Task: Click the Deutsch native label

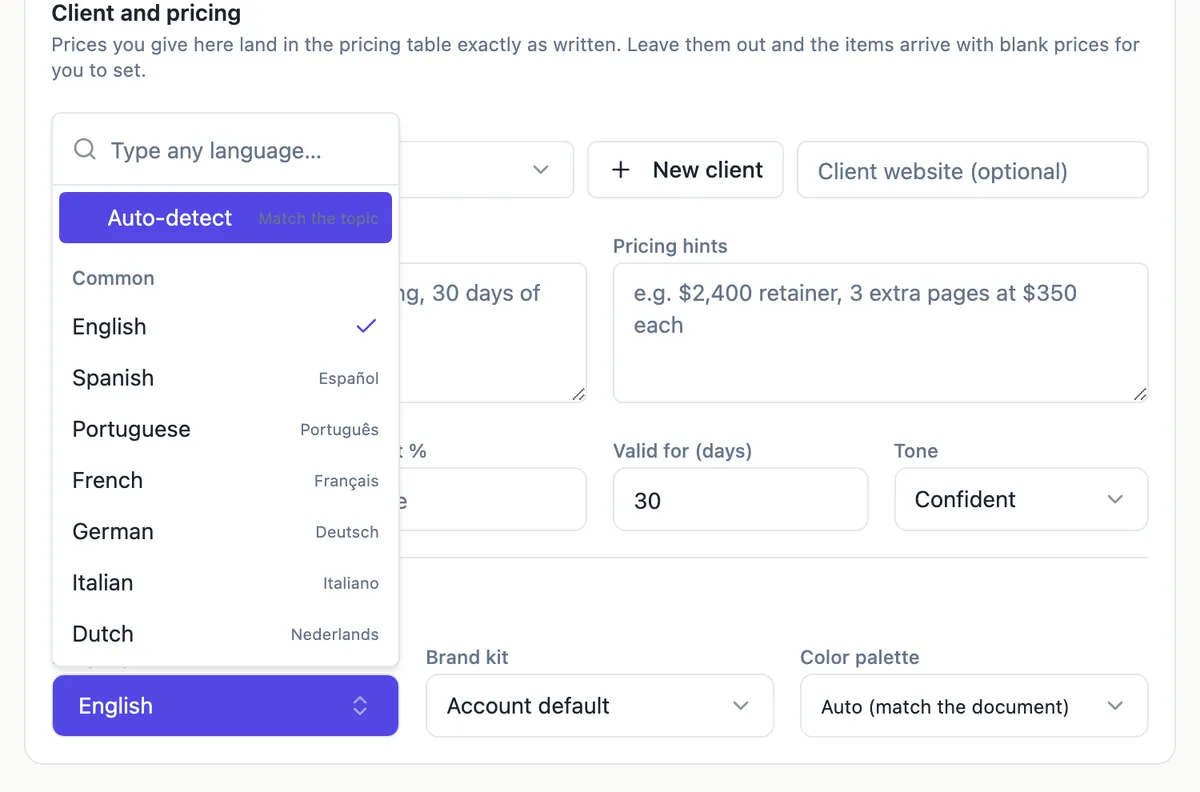Action: pyautogui.click(x=347, y=532)
